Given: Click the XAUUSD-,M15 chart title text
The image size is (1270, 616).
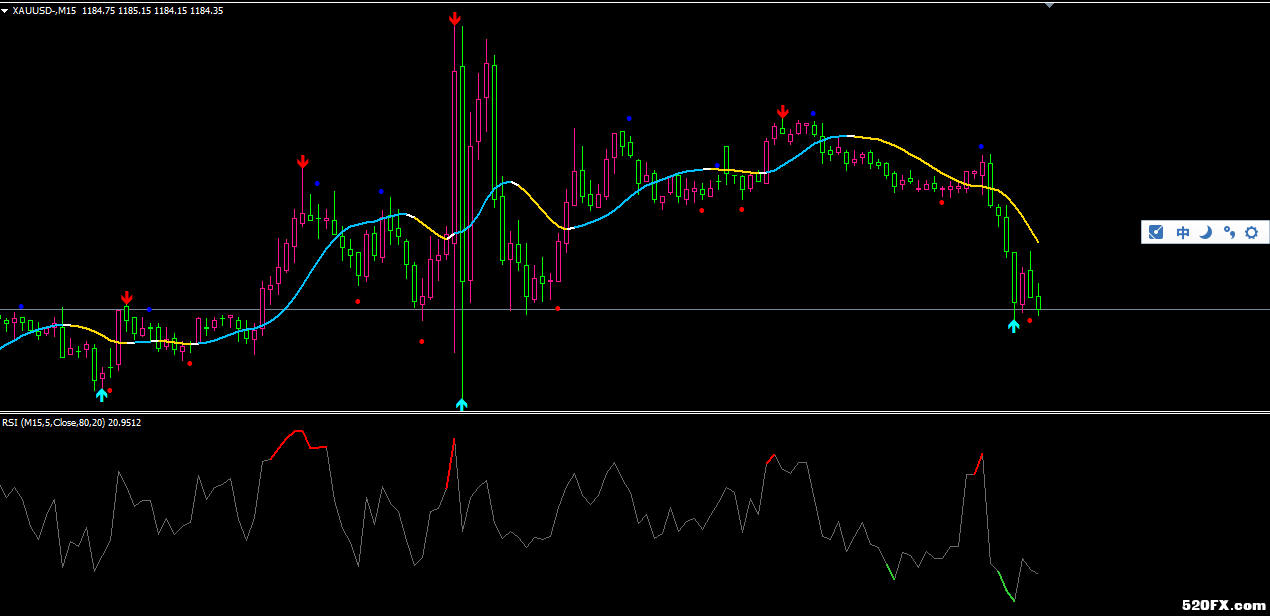Looking at the screenshot, I should pos(45,11).
